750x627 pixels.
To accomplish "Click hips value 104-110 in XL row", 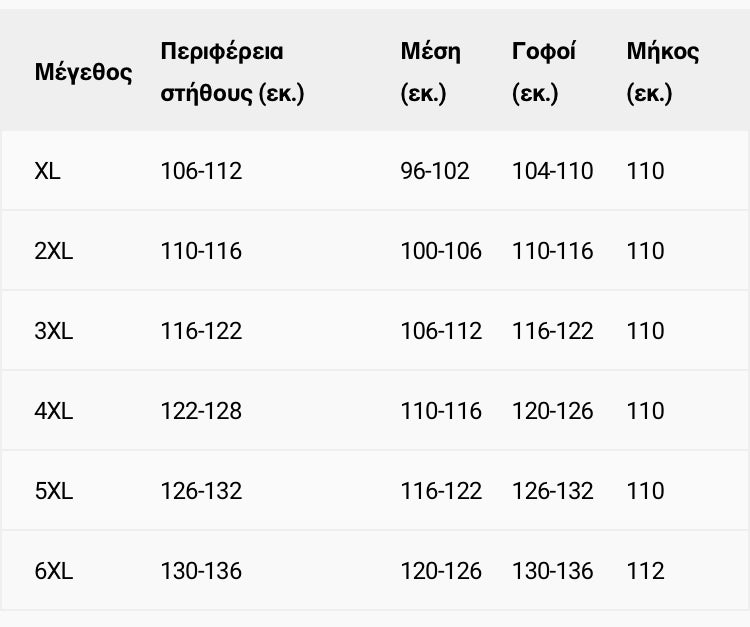I will 552,171.
